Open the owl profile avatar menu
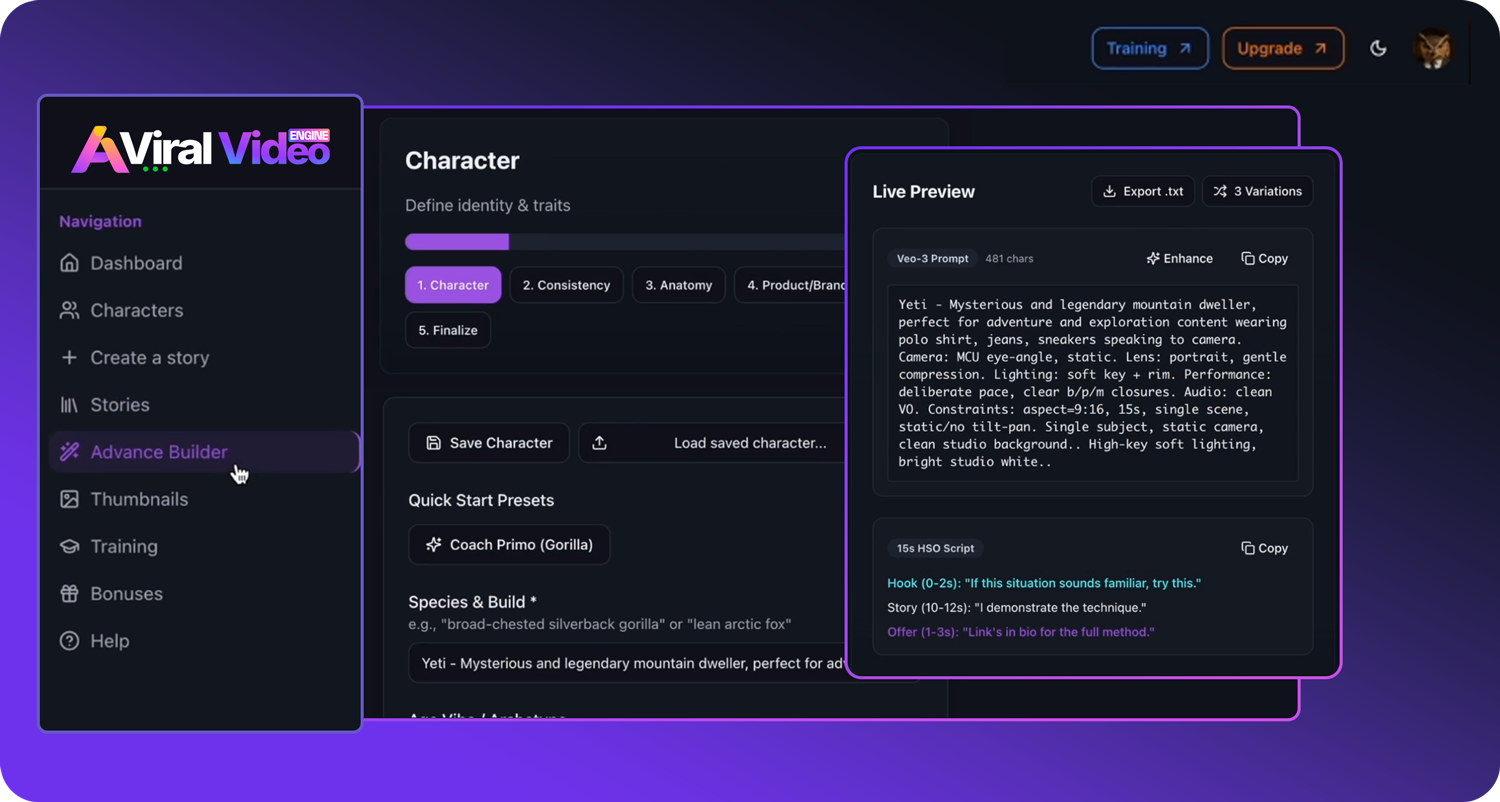 [x=1433, y=48]
